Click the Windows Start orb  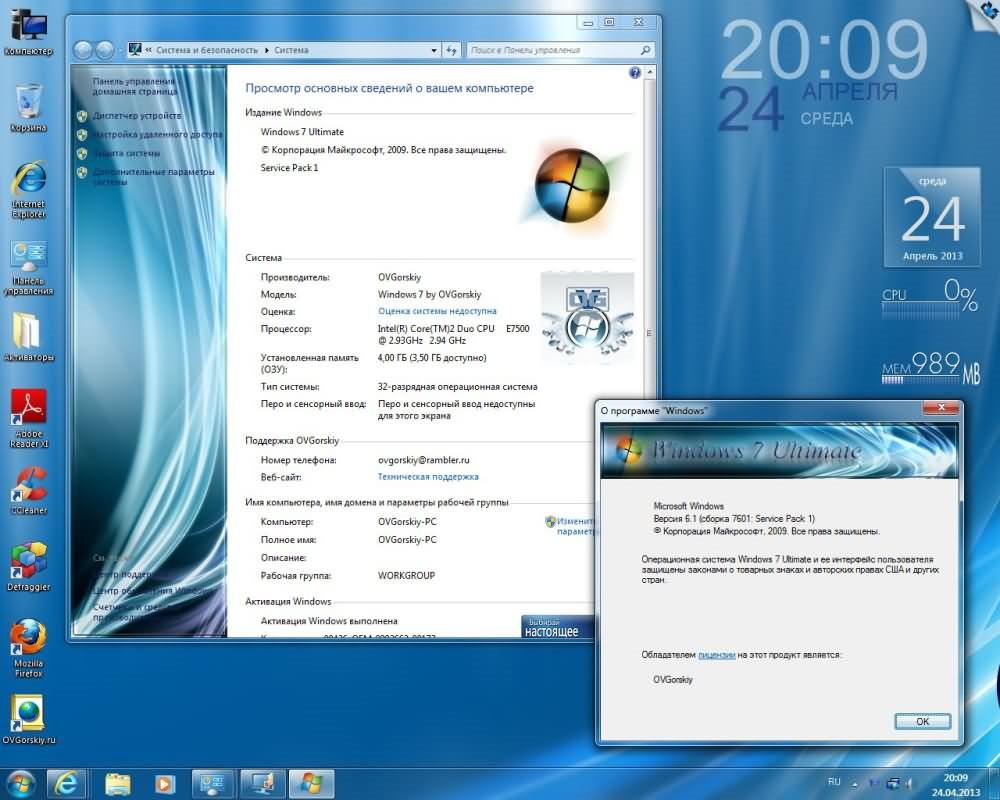(x=21, y=782)
